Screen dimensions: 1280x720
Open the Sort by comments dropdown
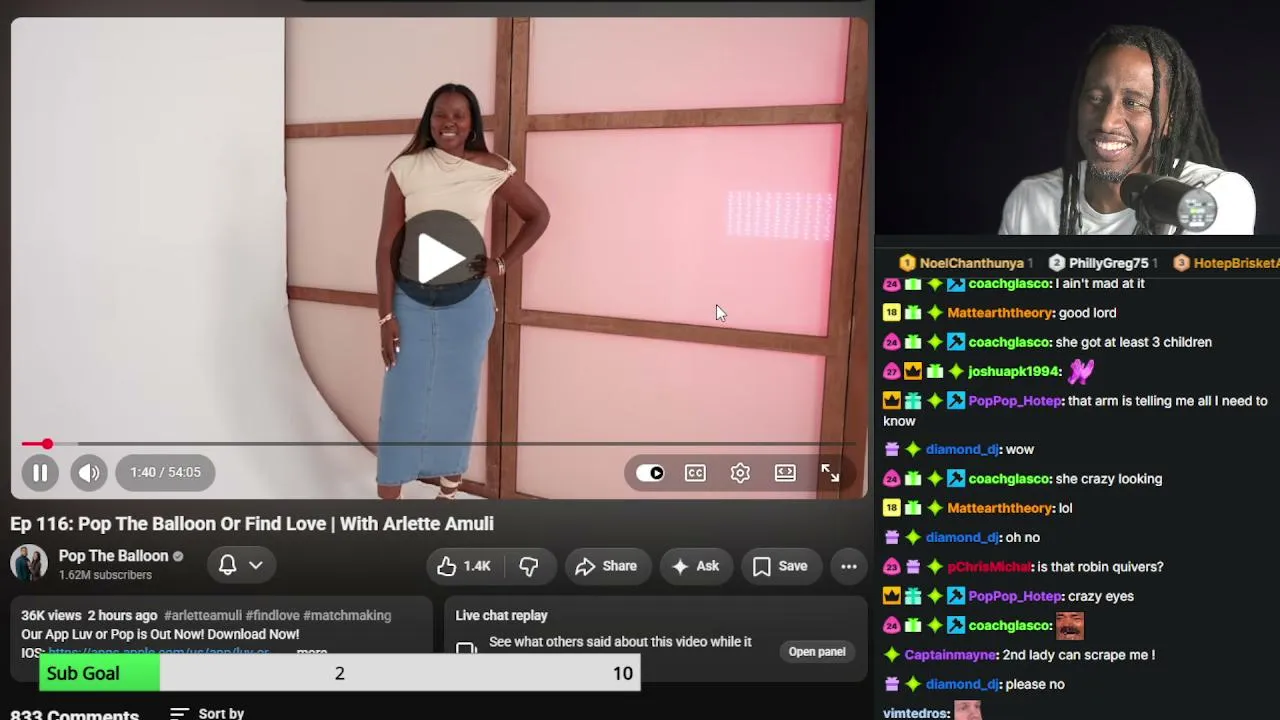coord(207,713)
